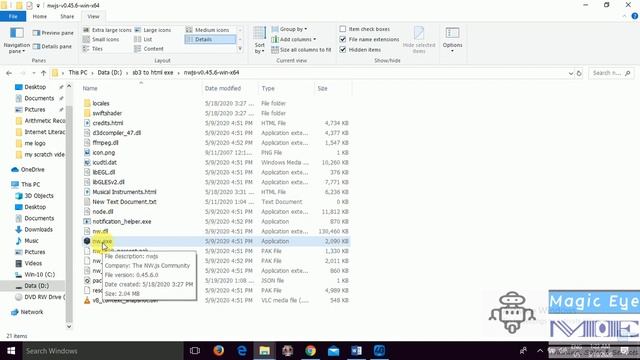Open Firefox from taskbar
640x360 pixels.
coord(218,351)
